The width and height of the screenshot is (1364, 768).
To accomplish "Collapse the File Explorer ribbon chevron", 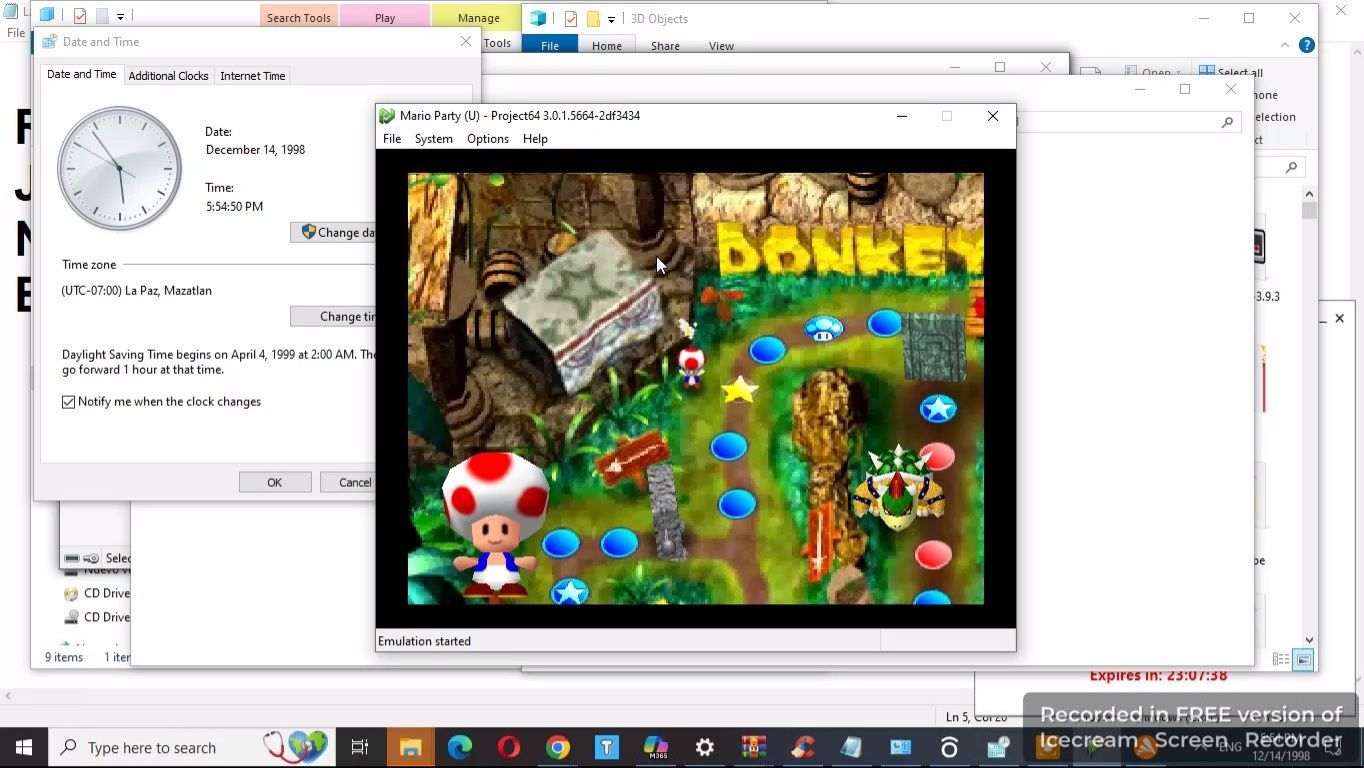I will click(1286, 45).
